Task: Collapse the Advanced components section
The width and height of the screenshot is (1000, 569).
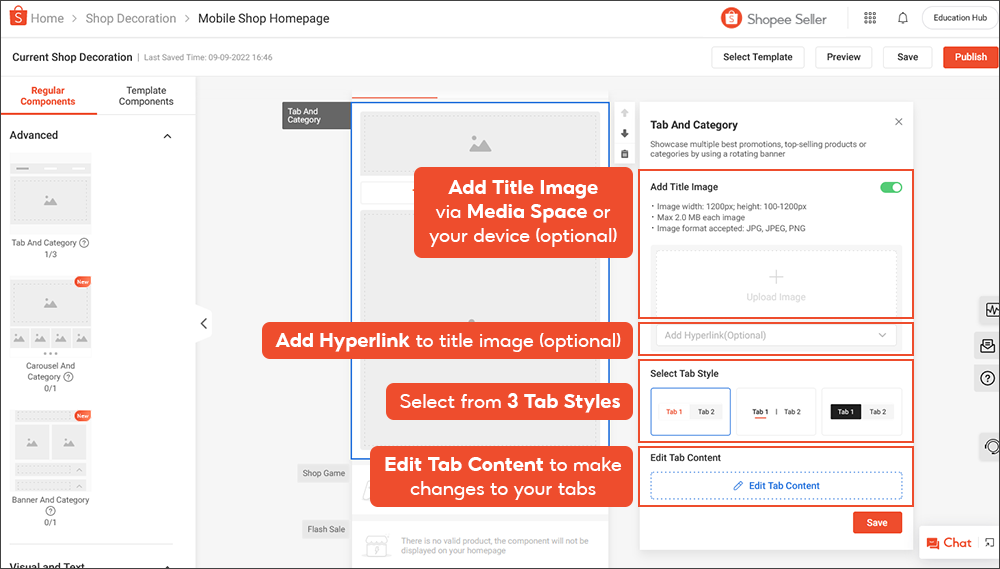Action: click(167, 136)
